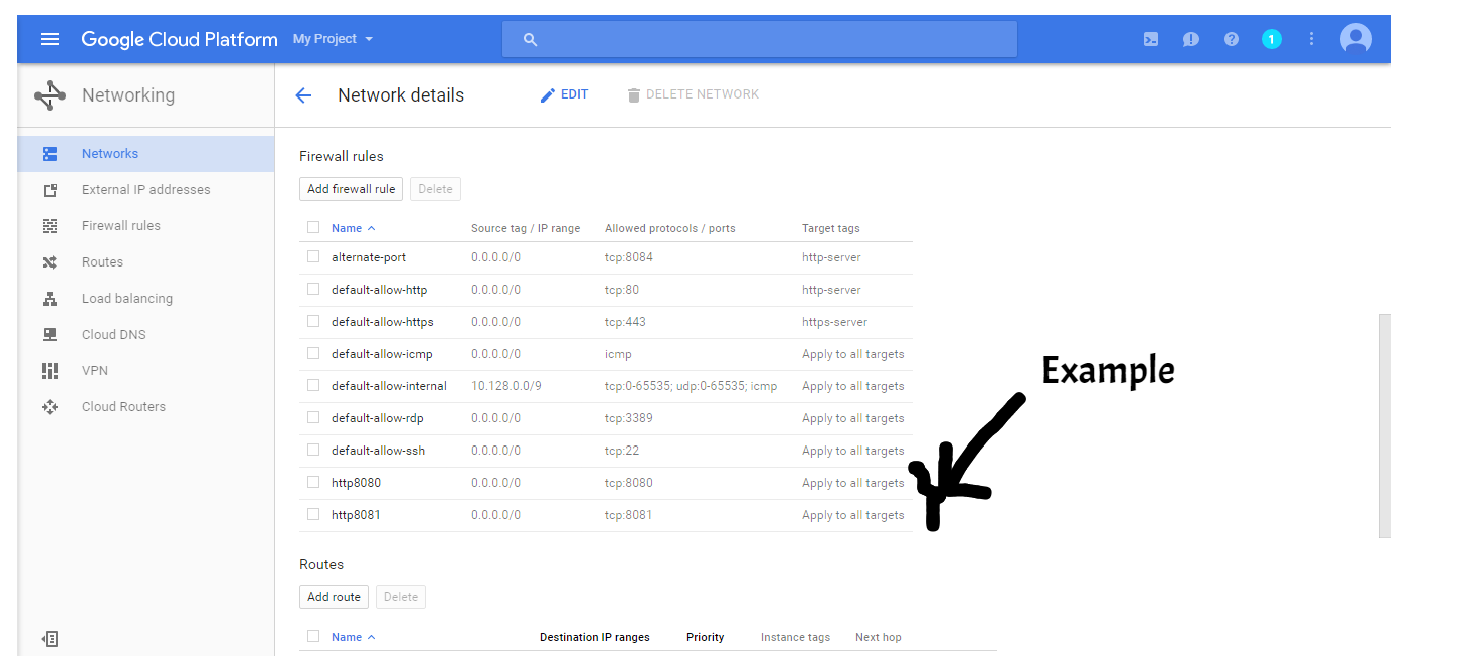Go back using the left arrow
Viewport: 1462px width, 672px height.
click(x=303, y=95)
